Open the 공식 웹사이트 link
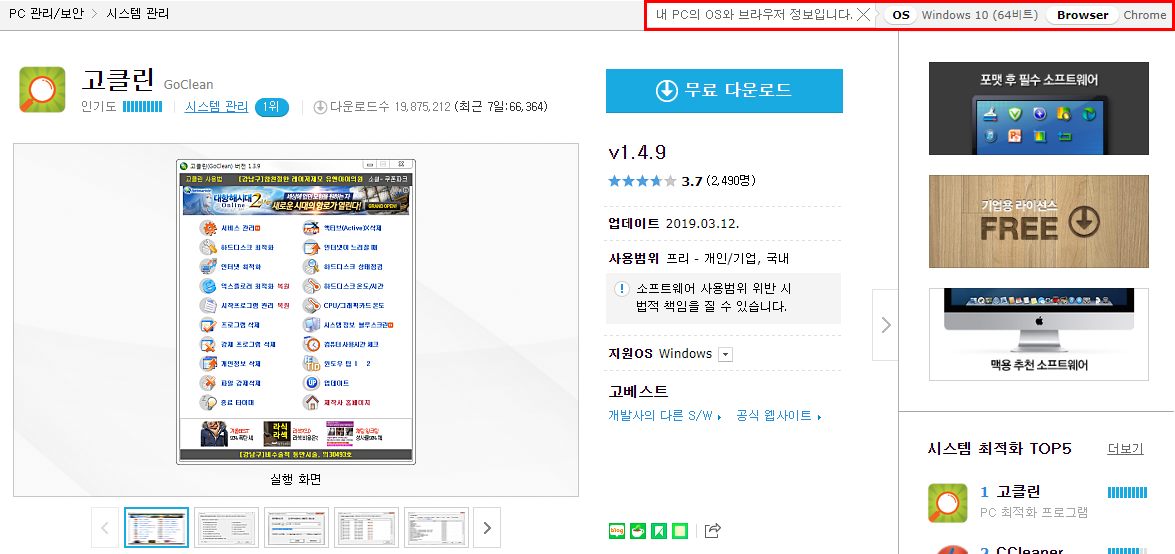 [x=779, y=415]
